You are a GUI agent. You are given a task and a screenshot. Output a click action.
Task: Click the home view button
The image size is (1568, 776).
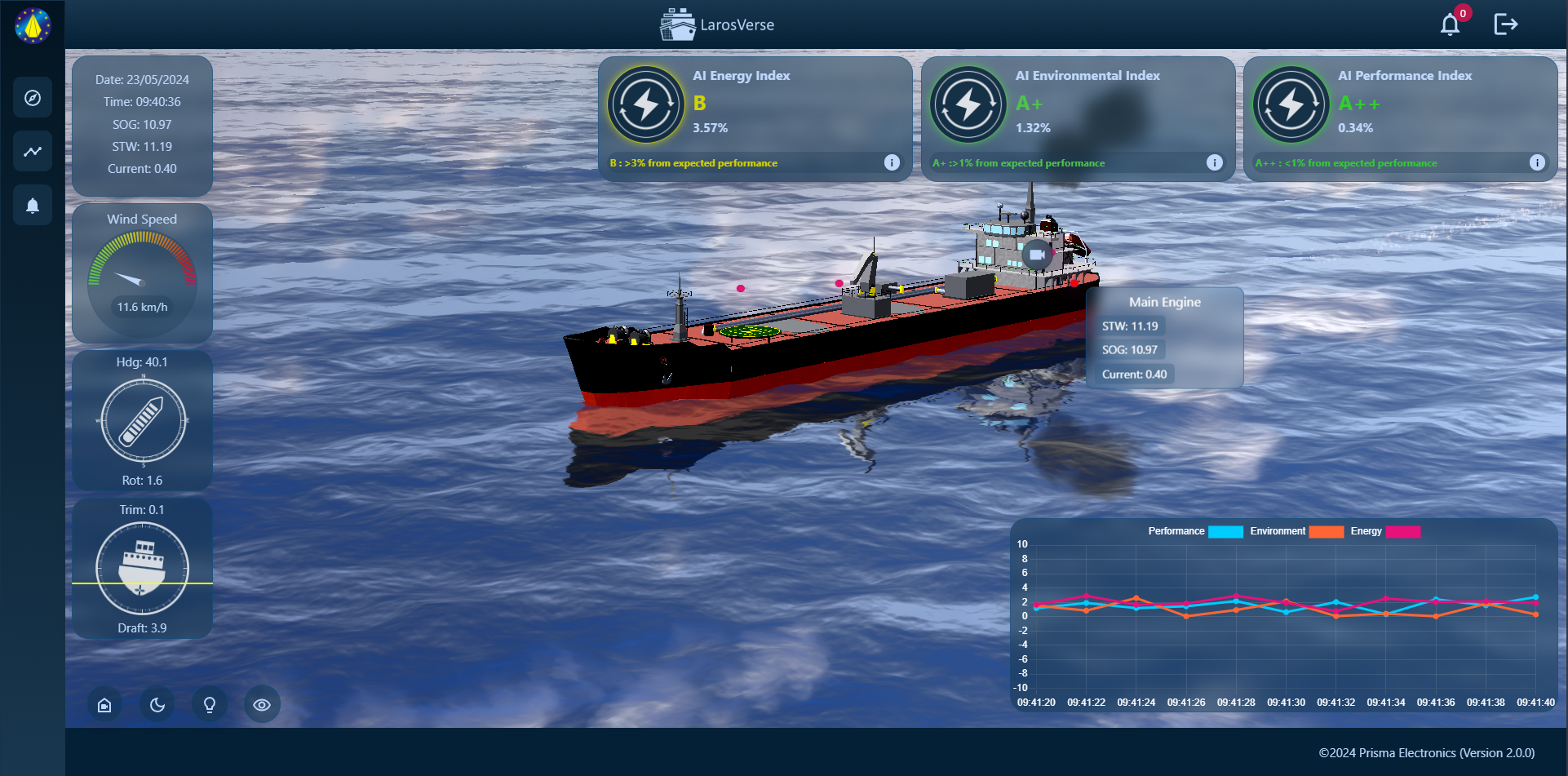[x=104, y=705]
